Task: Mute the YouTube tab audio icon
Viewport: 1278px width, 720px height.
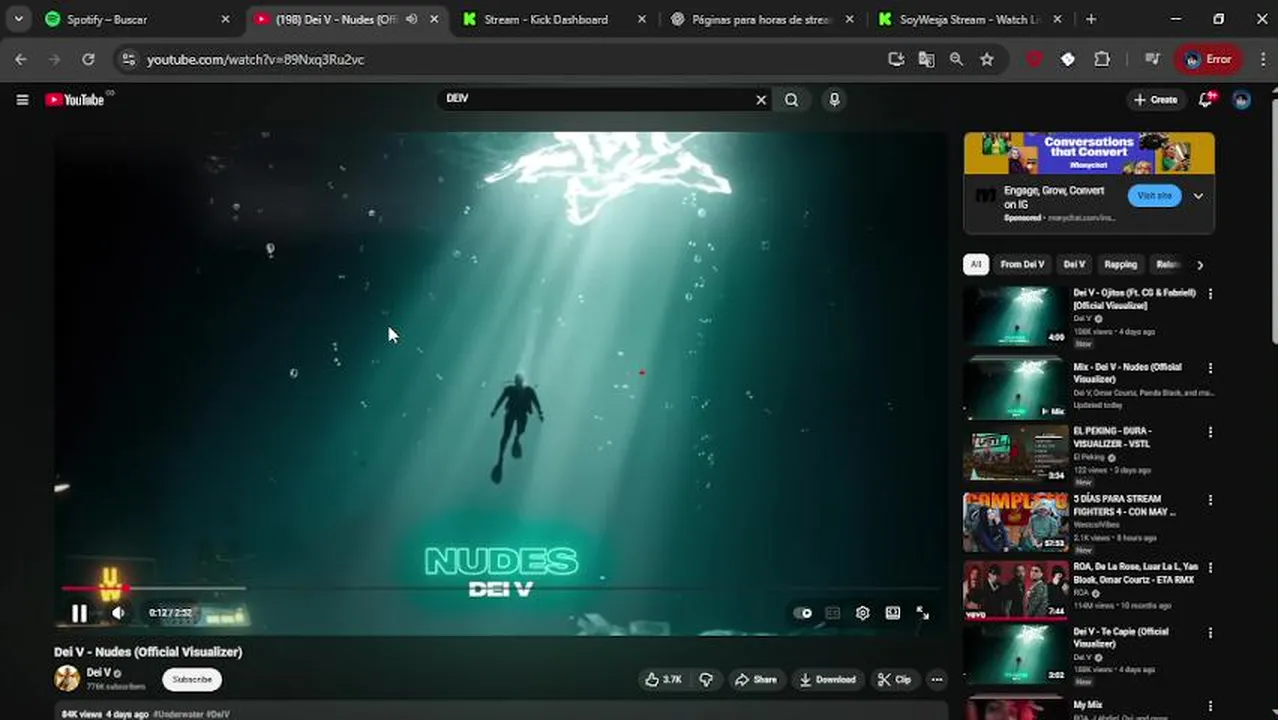Action: point(411,19)
